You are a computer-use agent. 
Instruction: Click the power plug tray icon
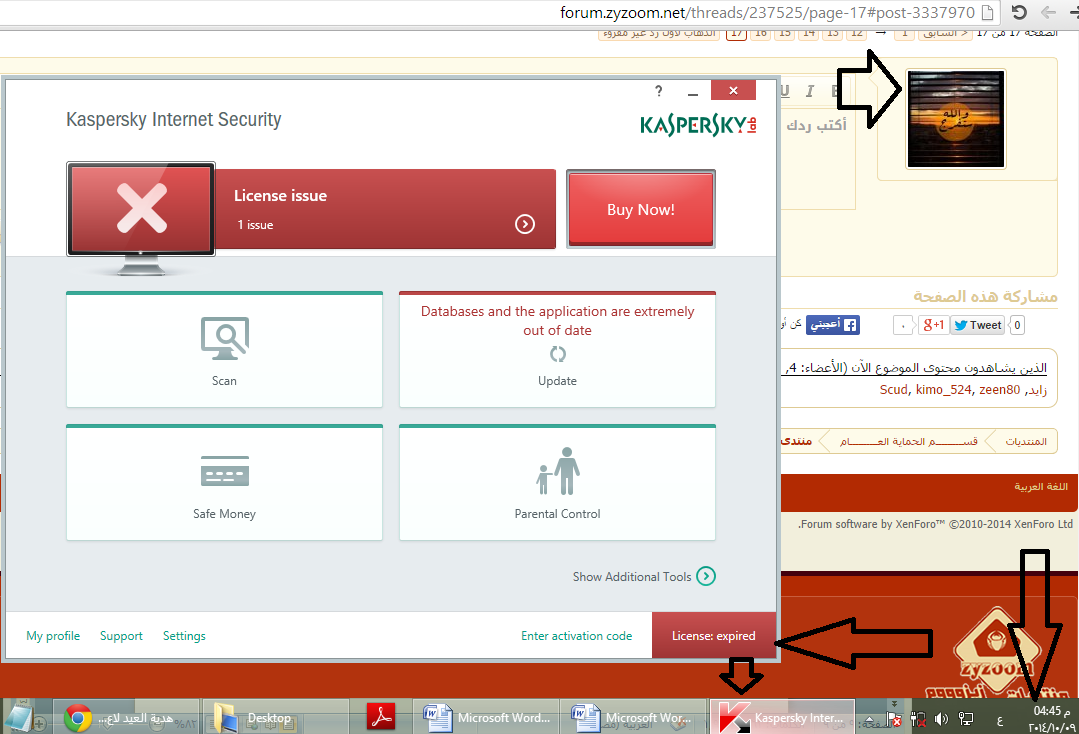click(918, 720)
